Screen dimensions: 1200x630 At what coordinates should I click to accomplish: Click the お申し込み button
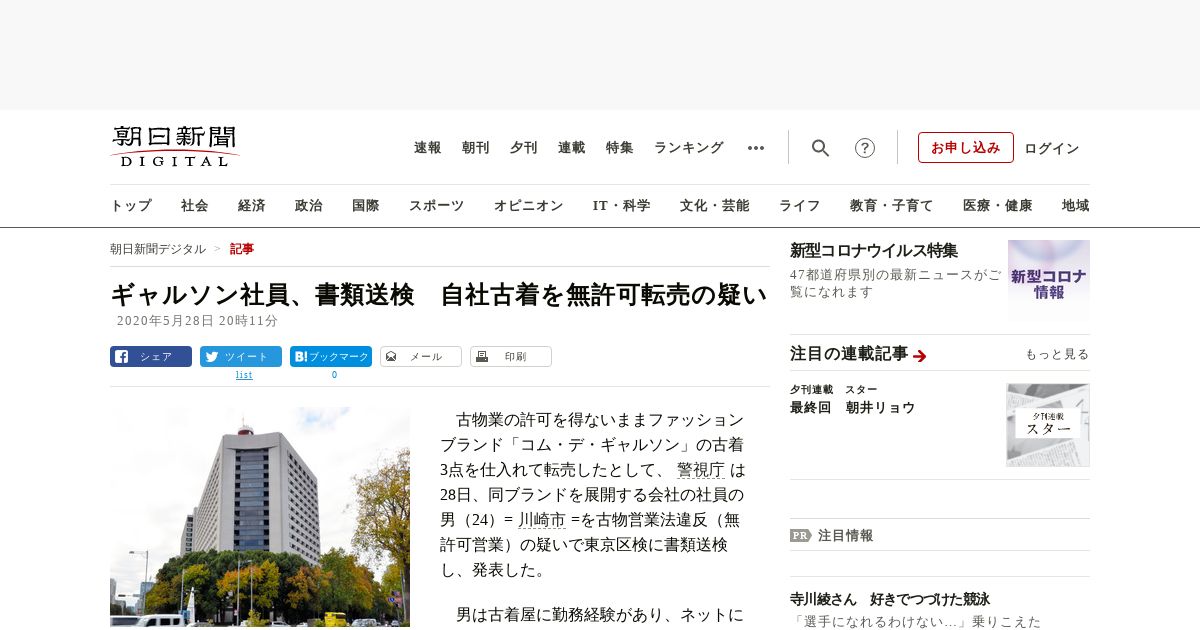[x=966, y=148]
